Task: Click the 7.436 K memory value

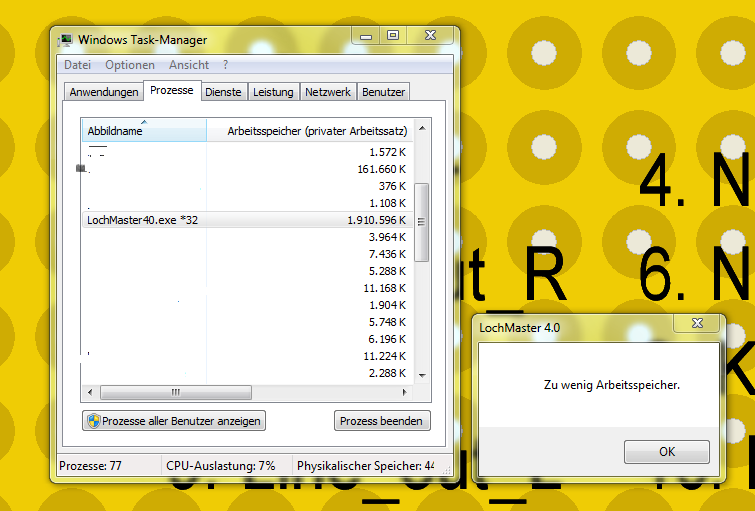Action: [x=388, y=254]
